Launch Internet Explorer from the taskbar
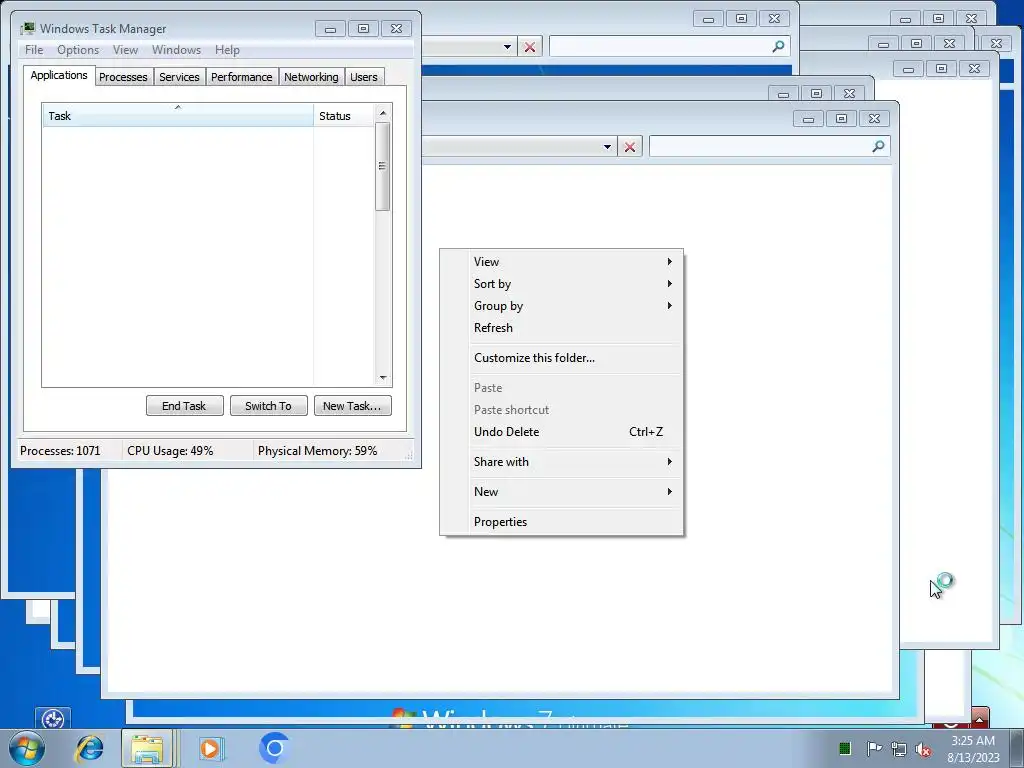This screenshot has width=1024, height=768. (89, 748)
